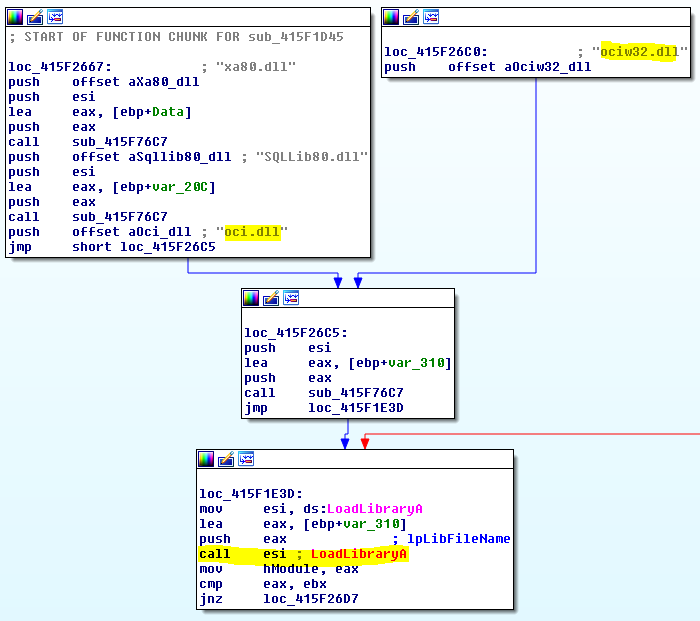Click the "offset aXa80_dll" operand
Viewport: 700px width, 621px height.
pos(136,82)
